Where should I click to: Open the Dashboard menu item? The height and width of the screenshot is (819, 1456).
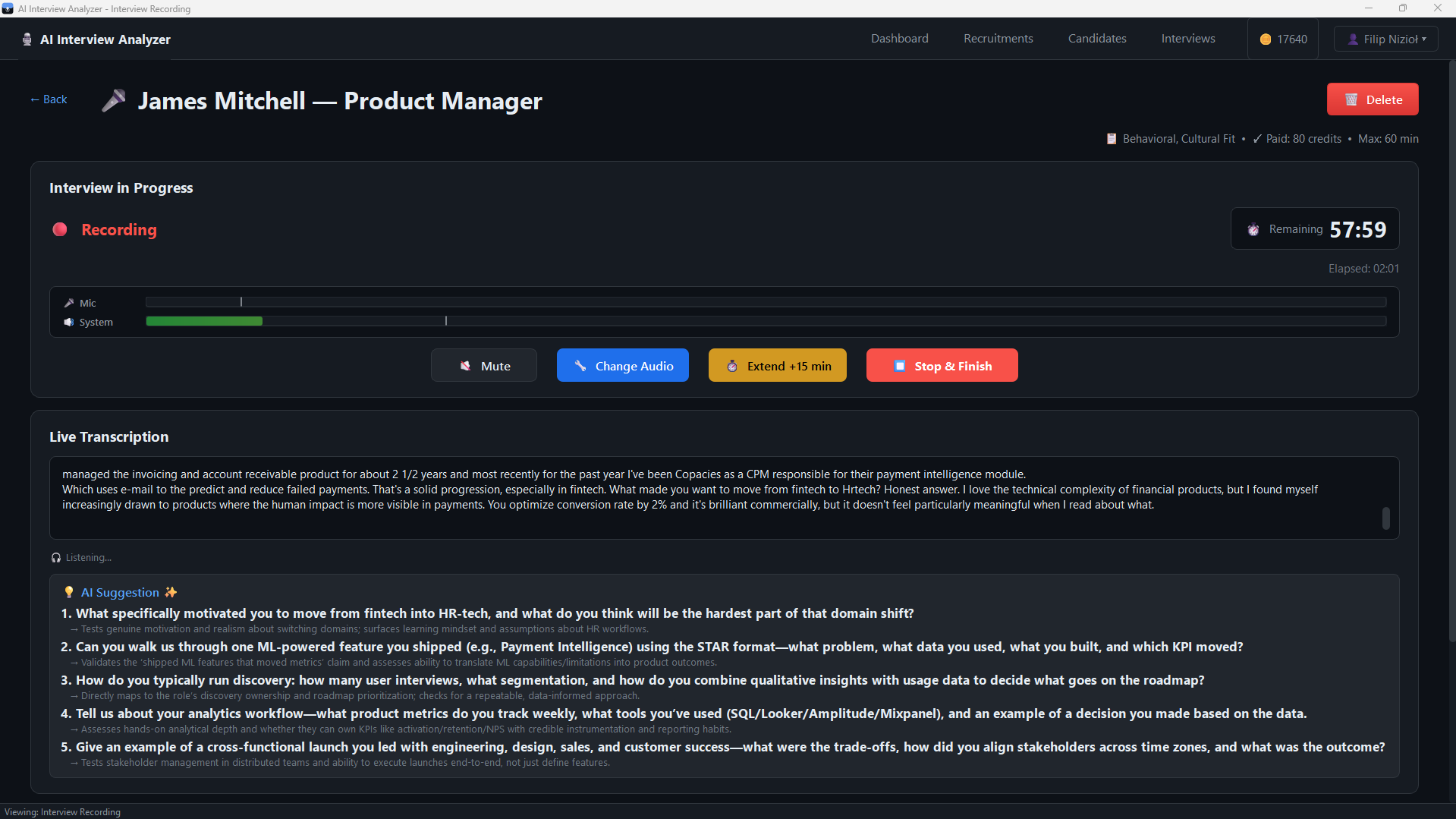coord(899,39)
